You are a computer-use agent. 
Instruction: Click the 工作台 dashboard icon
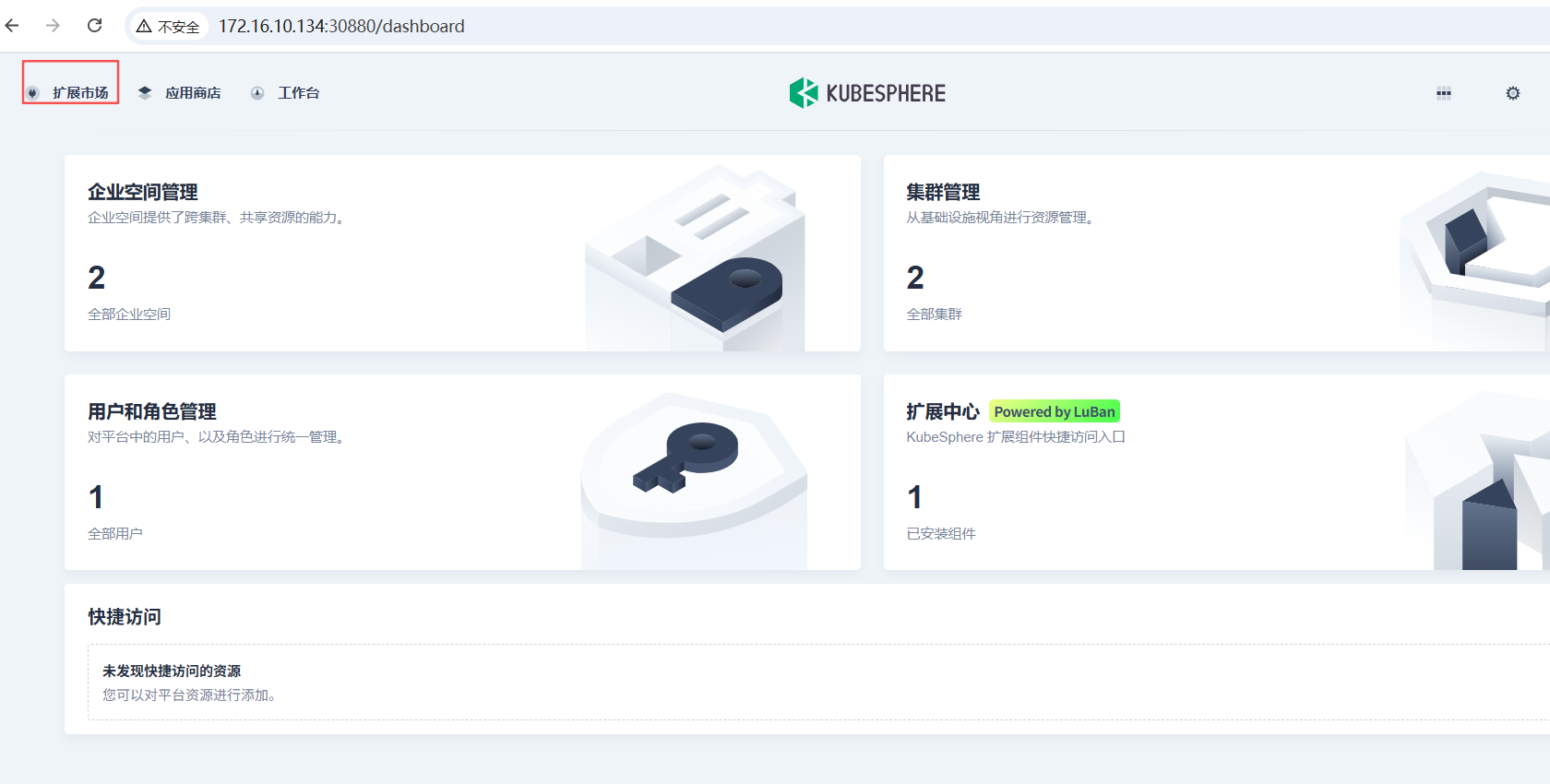pos(257,93)
